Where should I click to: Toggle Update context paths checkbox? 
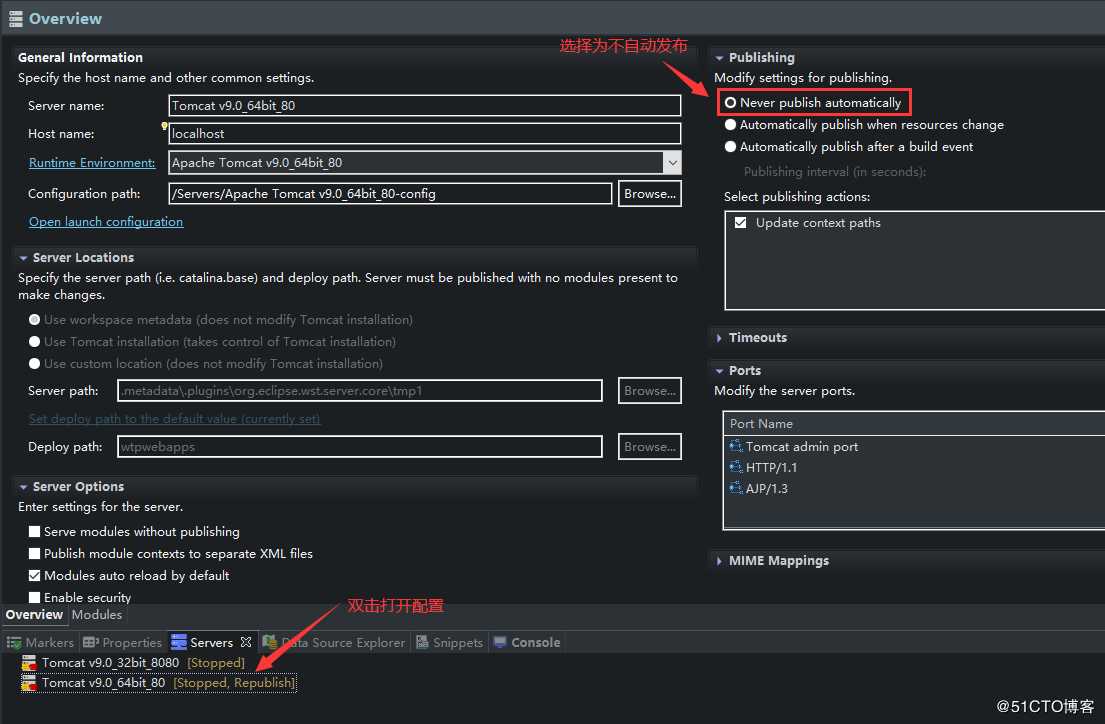click(741, 223)
